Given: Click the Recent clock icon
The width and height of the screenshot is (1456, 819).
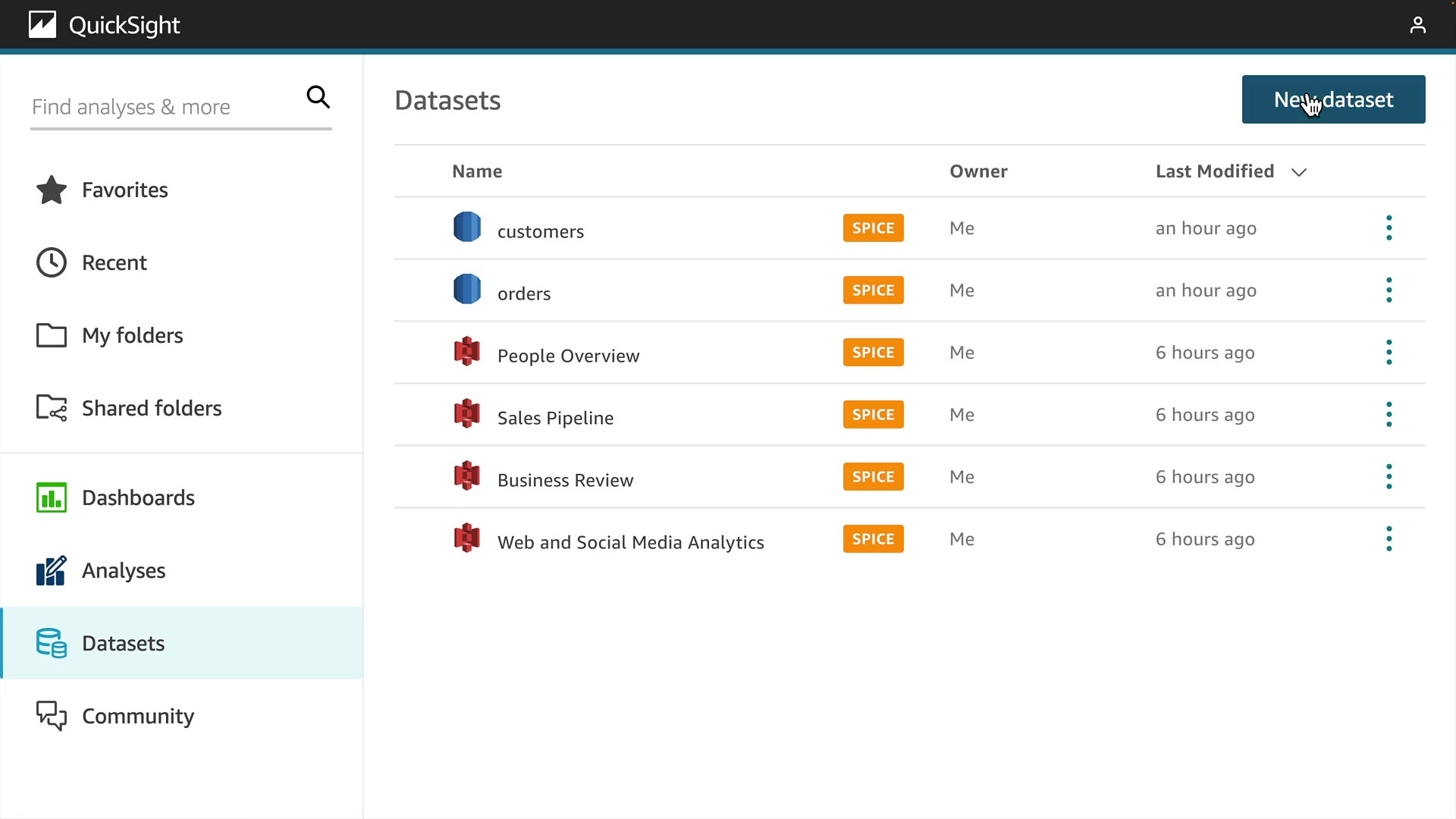Looking at the screenshot, I should click(x=52, y=263).
